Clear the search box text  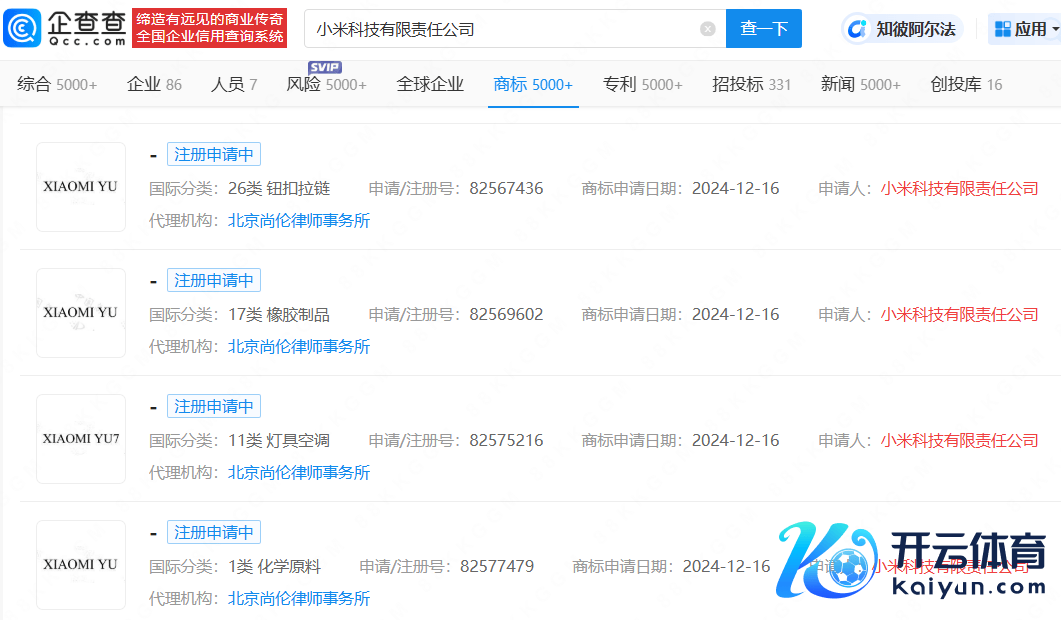[708, 29]
